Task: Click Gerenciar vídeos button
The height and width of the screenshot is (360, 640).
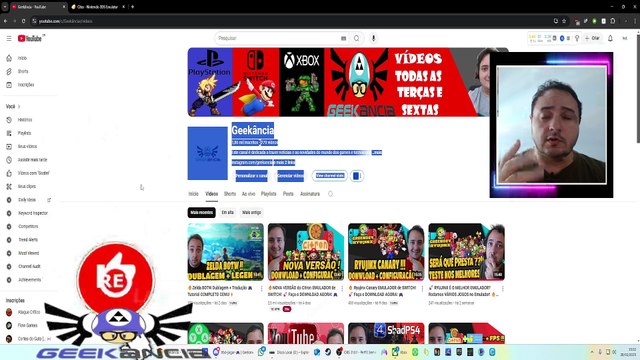Action: pos(290,176)
